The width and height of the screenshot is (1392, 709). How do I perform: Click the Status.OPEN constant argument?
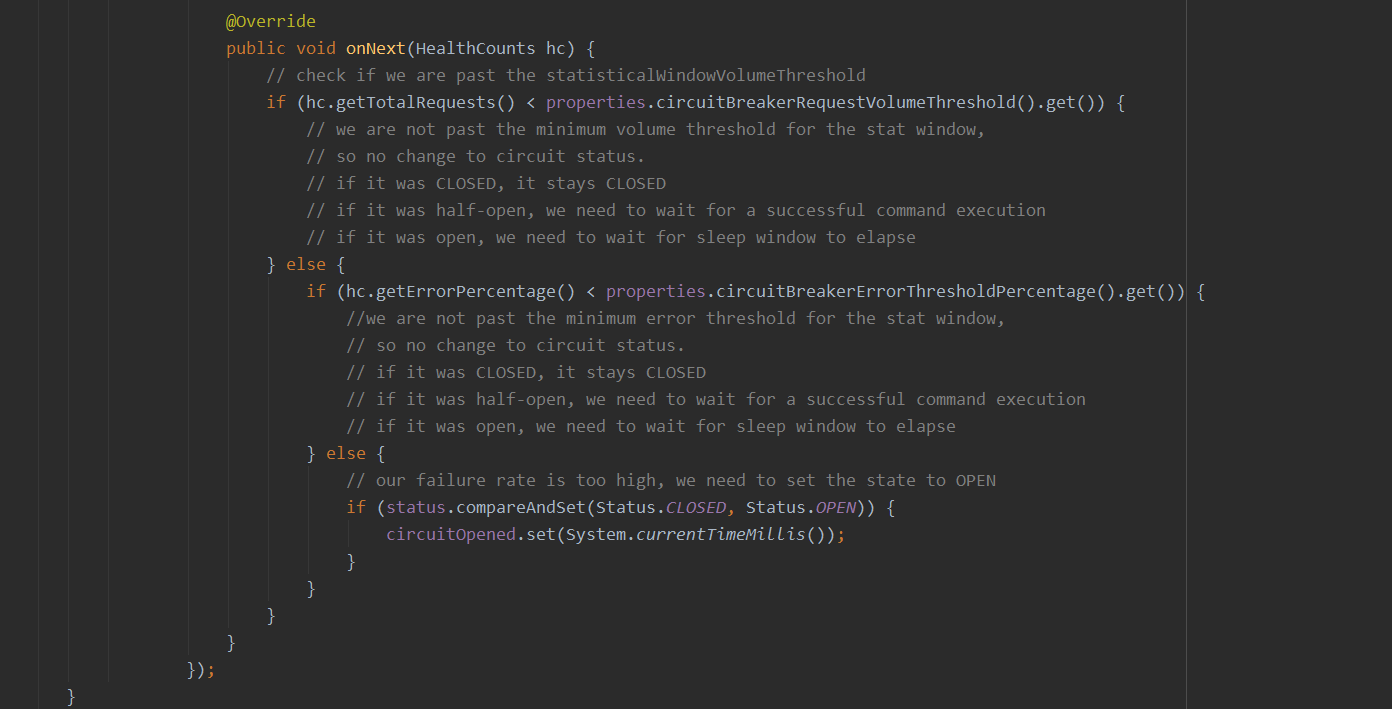click(x=801, y=507)
